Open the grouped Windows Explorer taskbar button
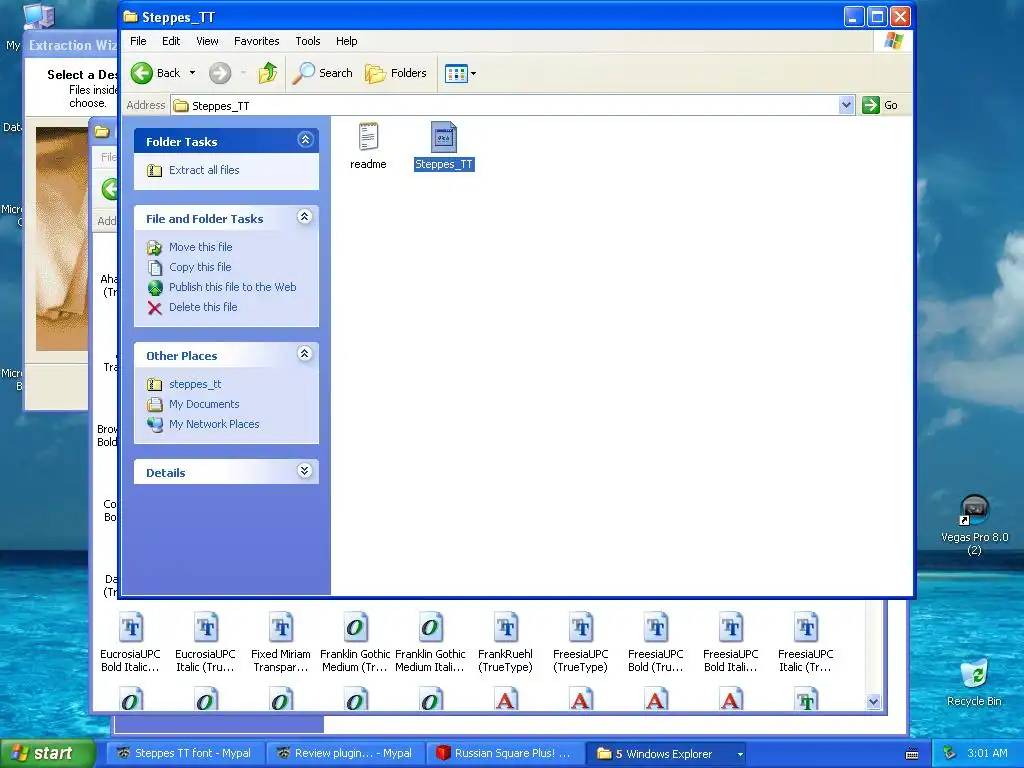This screenshot has height=768, width=1024. point(666,753)
